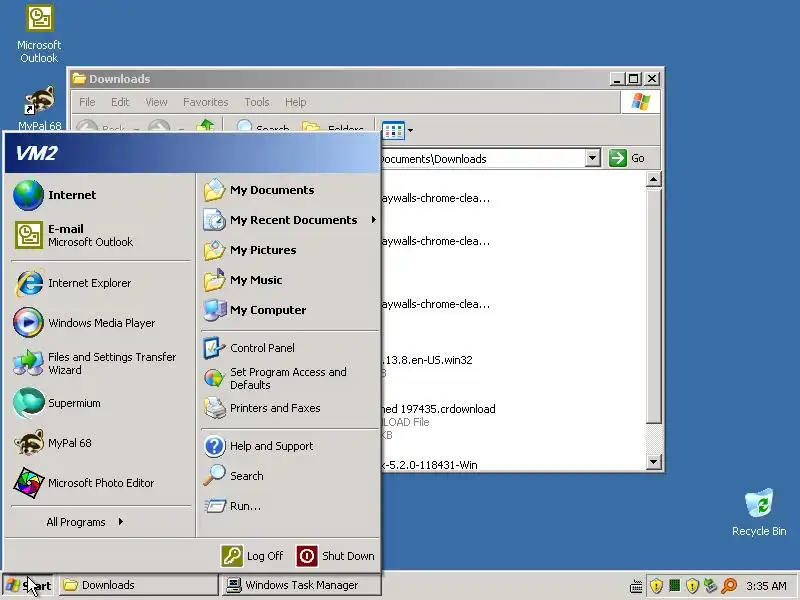Launch MyPal 68 from Start menu
The width and height of the screenshot is (800, 600).
click(101, 443)
